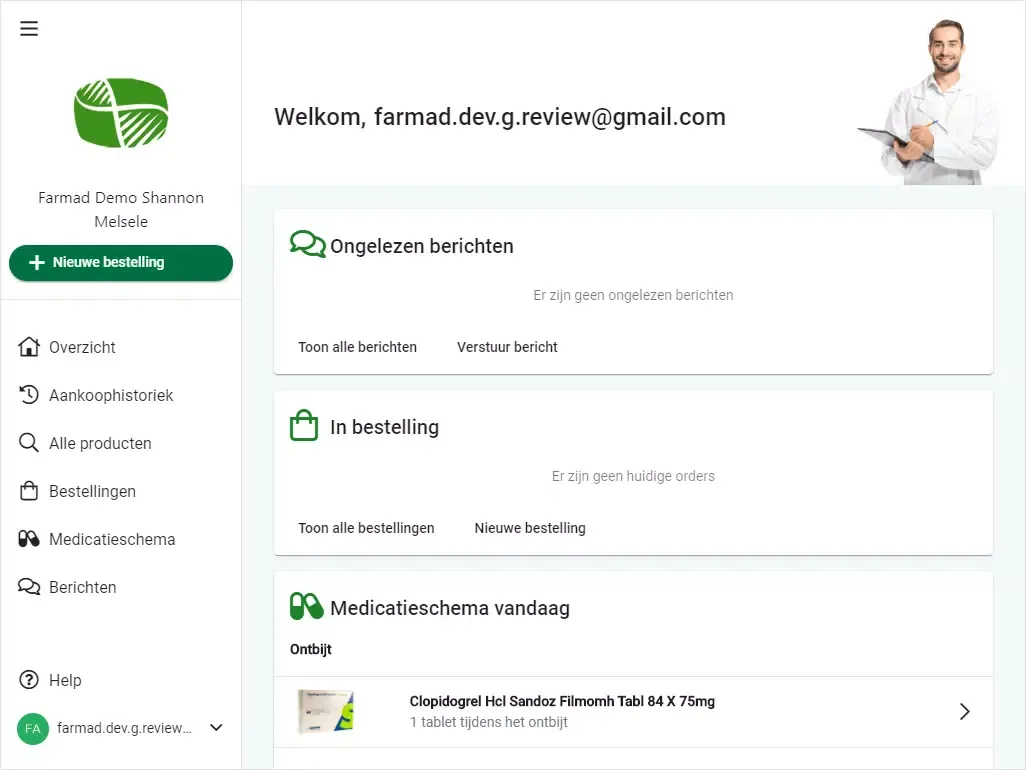1026x770 pixels.
Task: Open the hamburger menu icon
Action: [29, 29]
